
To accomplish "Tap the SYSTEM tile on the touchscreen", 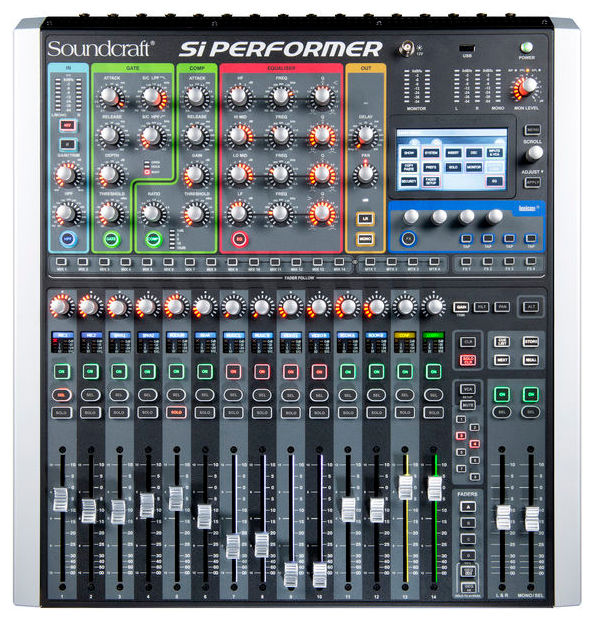I will tap(431, 153).
